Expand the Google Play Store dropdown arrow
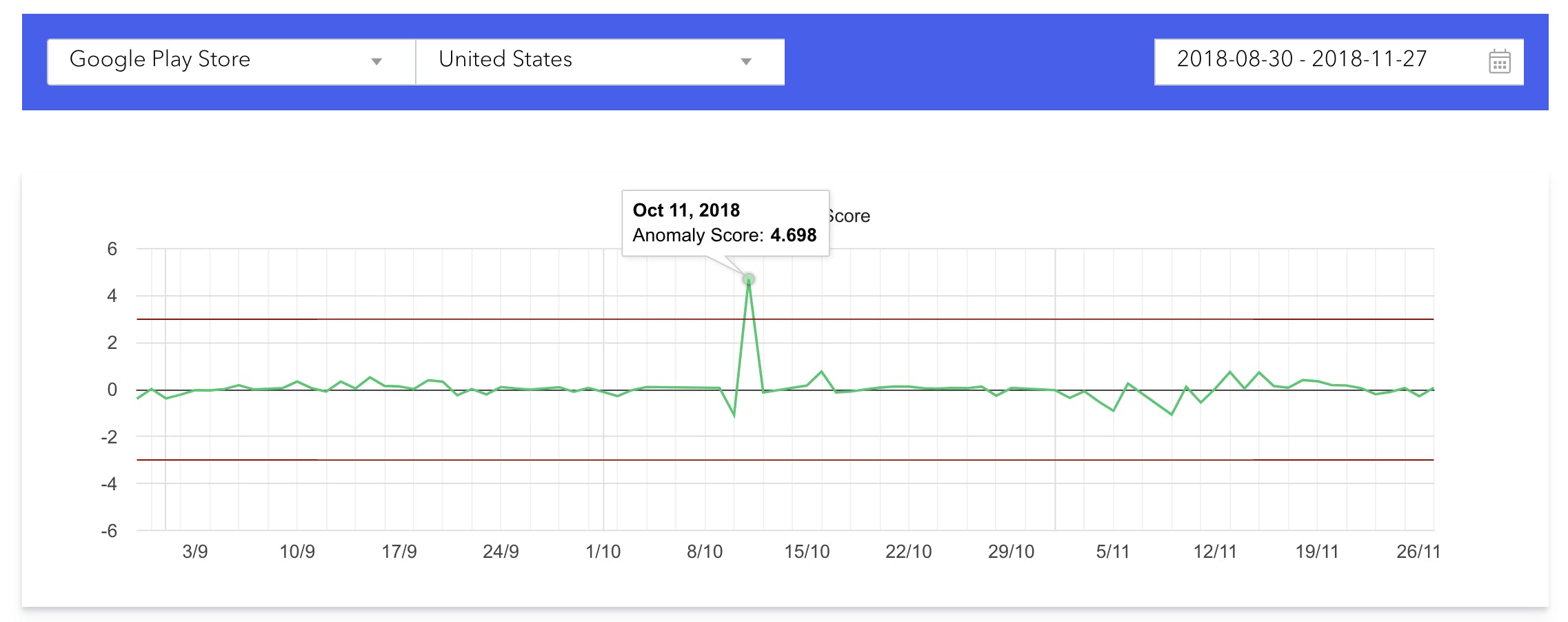 (376, 61)
